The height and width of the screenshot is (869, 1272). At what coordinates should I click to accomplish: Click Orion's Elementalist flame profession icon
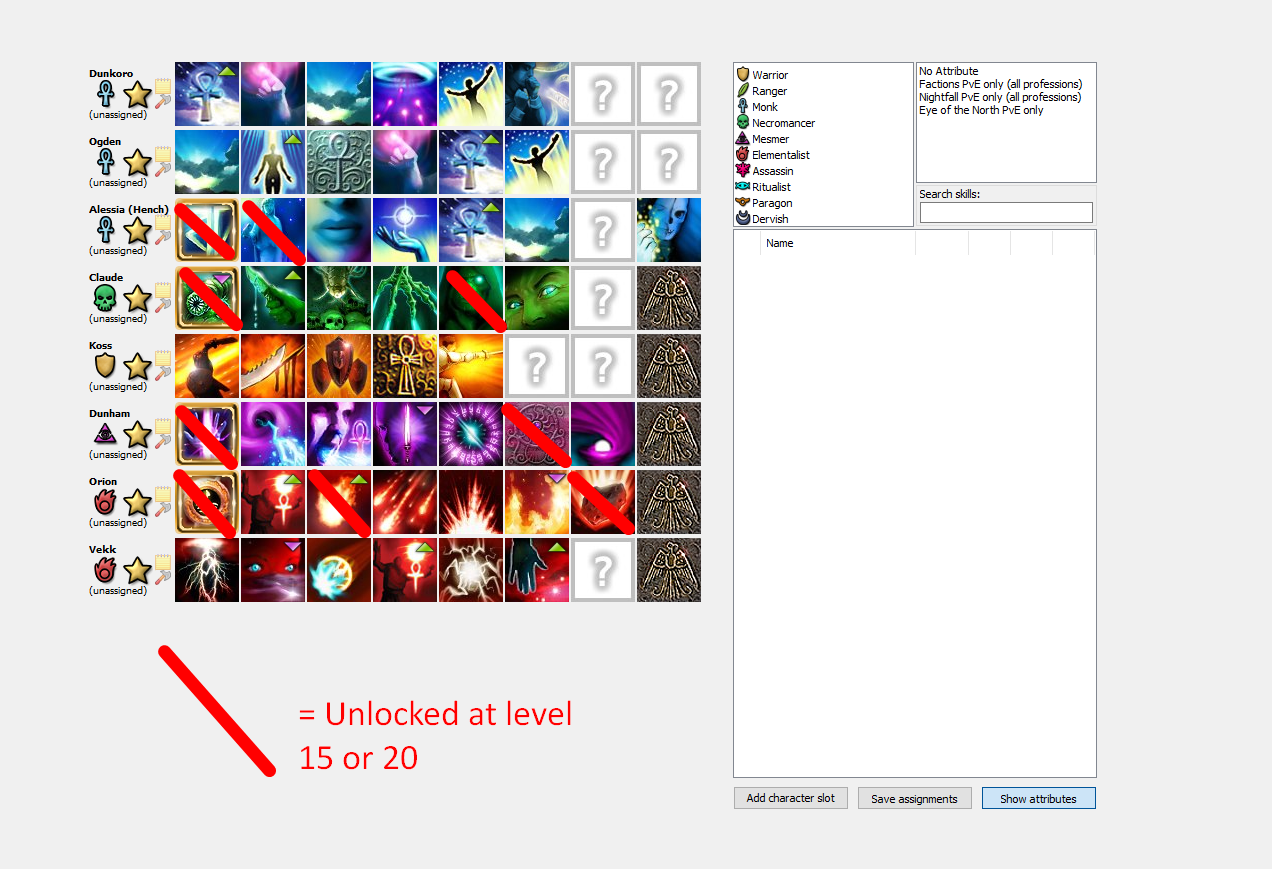105,503
